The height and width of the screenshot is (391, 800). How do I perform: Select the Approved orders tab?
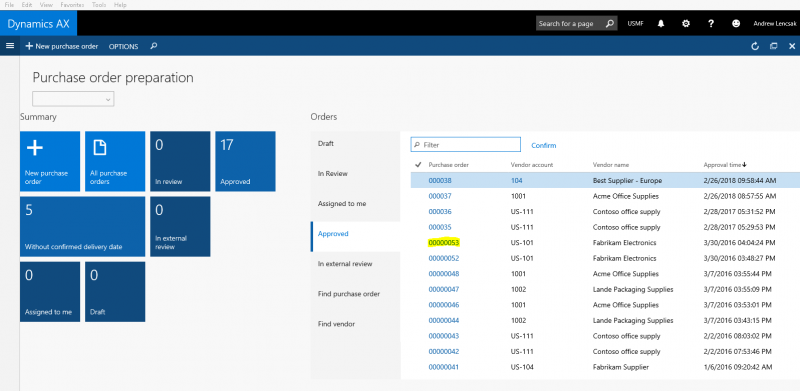tap(356, 234)
